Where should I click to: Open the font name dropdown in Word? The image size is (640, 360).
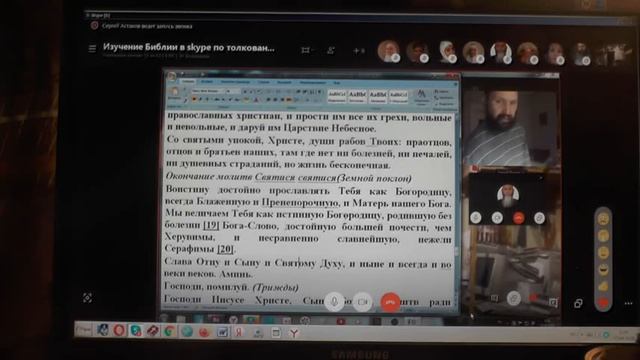tap(208, 91)
